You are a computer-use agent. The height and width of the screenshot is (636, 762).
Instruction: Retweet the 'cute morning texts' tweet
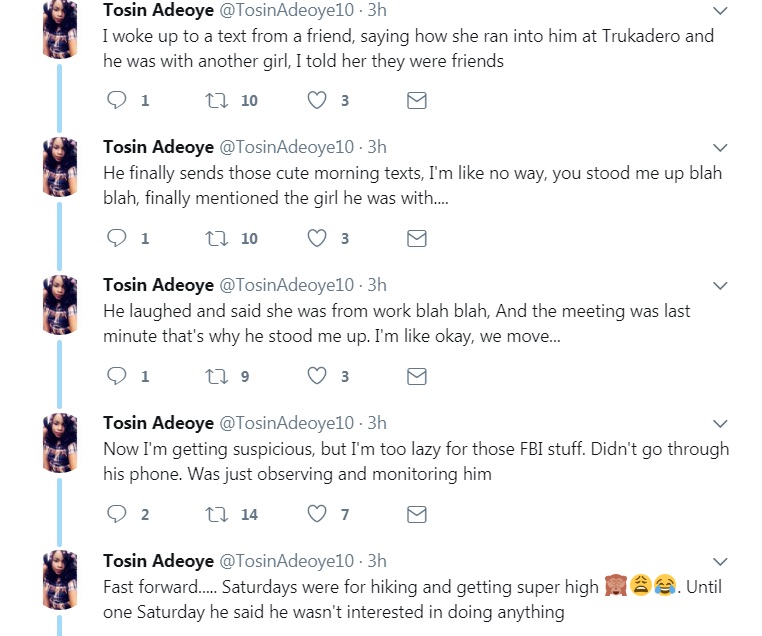pyautogui.click(x=215, y=238)
